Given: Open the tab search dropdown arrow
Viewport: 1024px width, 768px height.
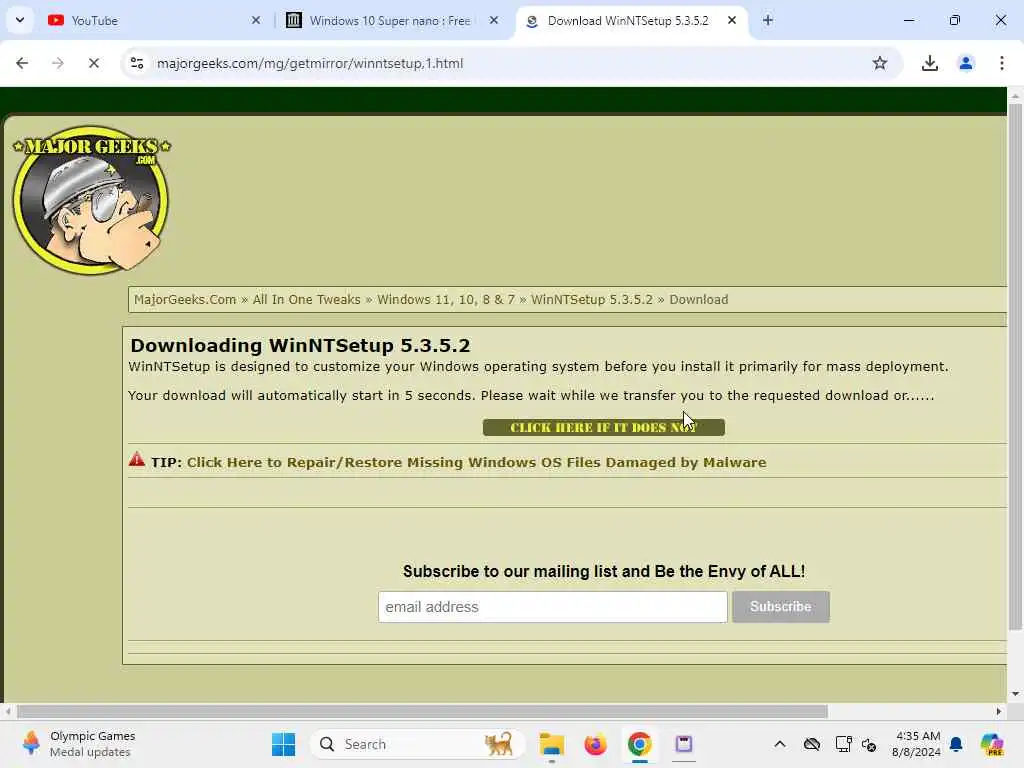Looking at the screenshot, I should pyautogui.click(x=20, y=20).
